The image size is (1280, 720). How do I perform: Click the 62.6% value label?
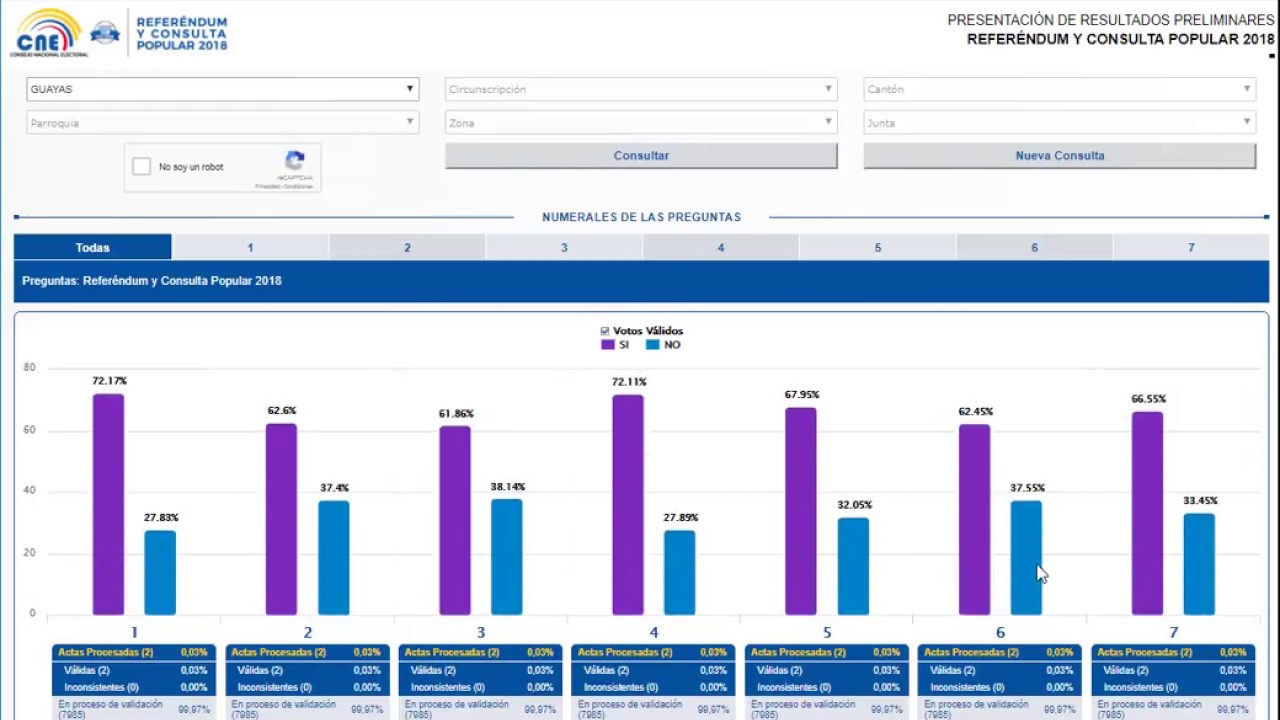[x=282, y=411]
